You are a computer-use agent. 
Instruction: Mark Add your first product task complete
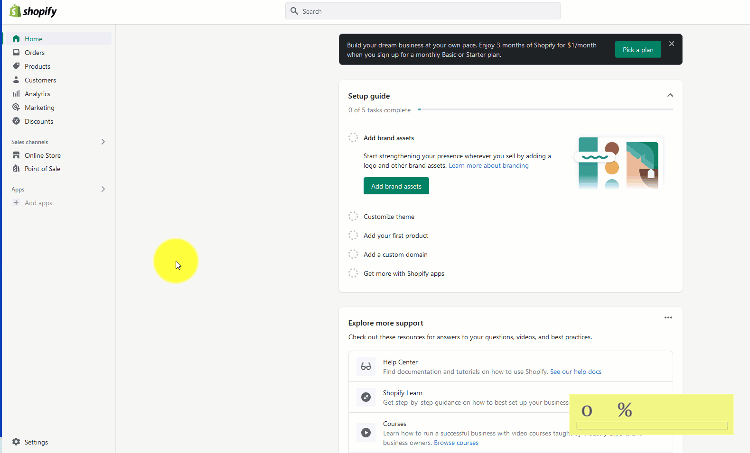pyautogui.click(x=353, y=235)
